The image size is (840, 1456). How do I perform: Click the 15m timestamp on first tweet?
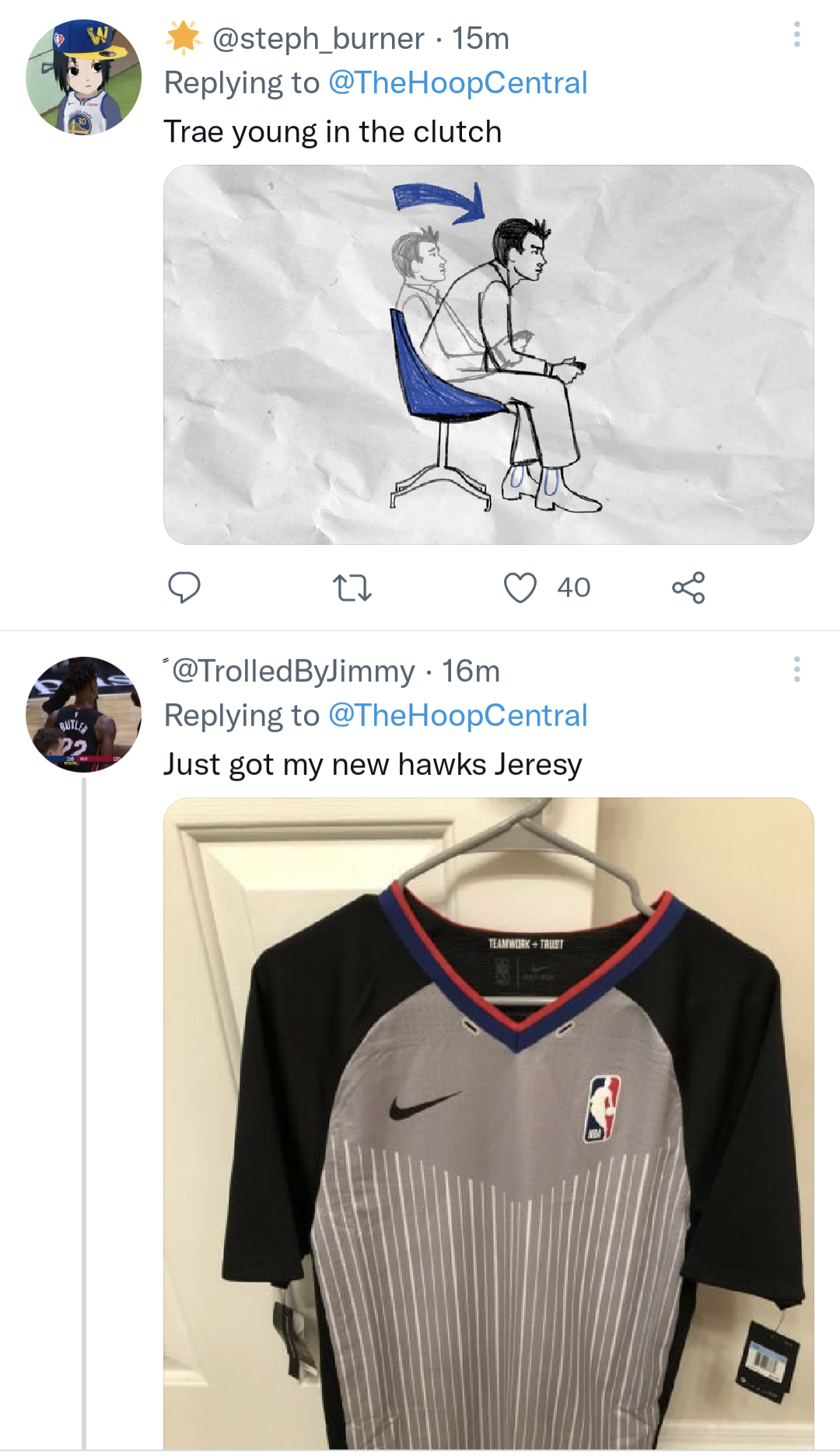[481, 38]
